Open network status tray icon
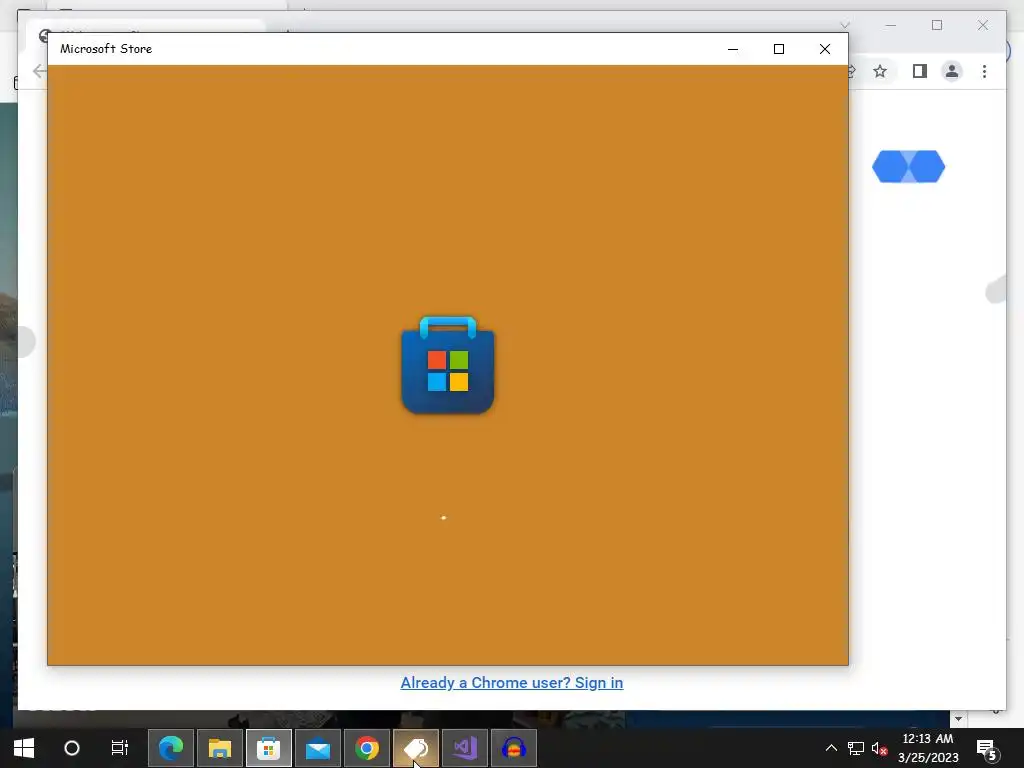 pyautogui.click(x=856, y=748)
